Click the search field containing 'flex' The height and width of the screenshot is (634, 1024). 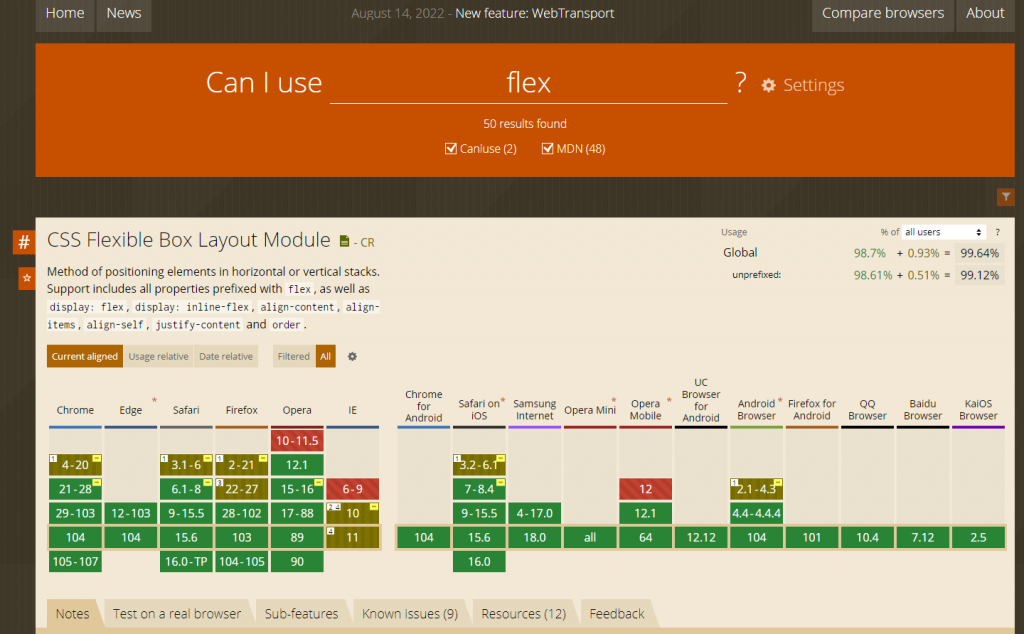click(528, 82)
